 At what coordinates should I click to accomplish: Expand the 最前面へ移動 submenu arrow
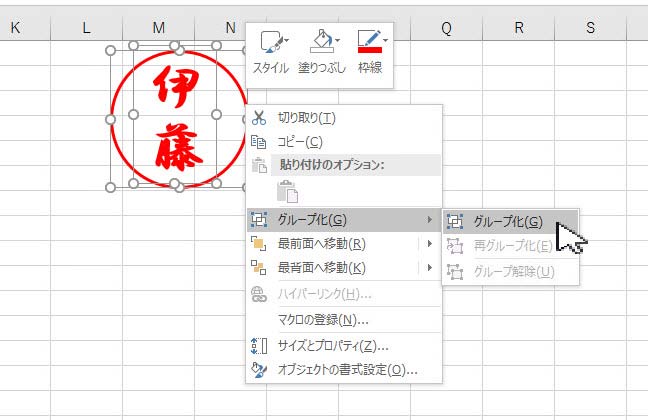[x=430, y=244]
